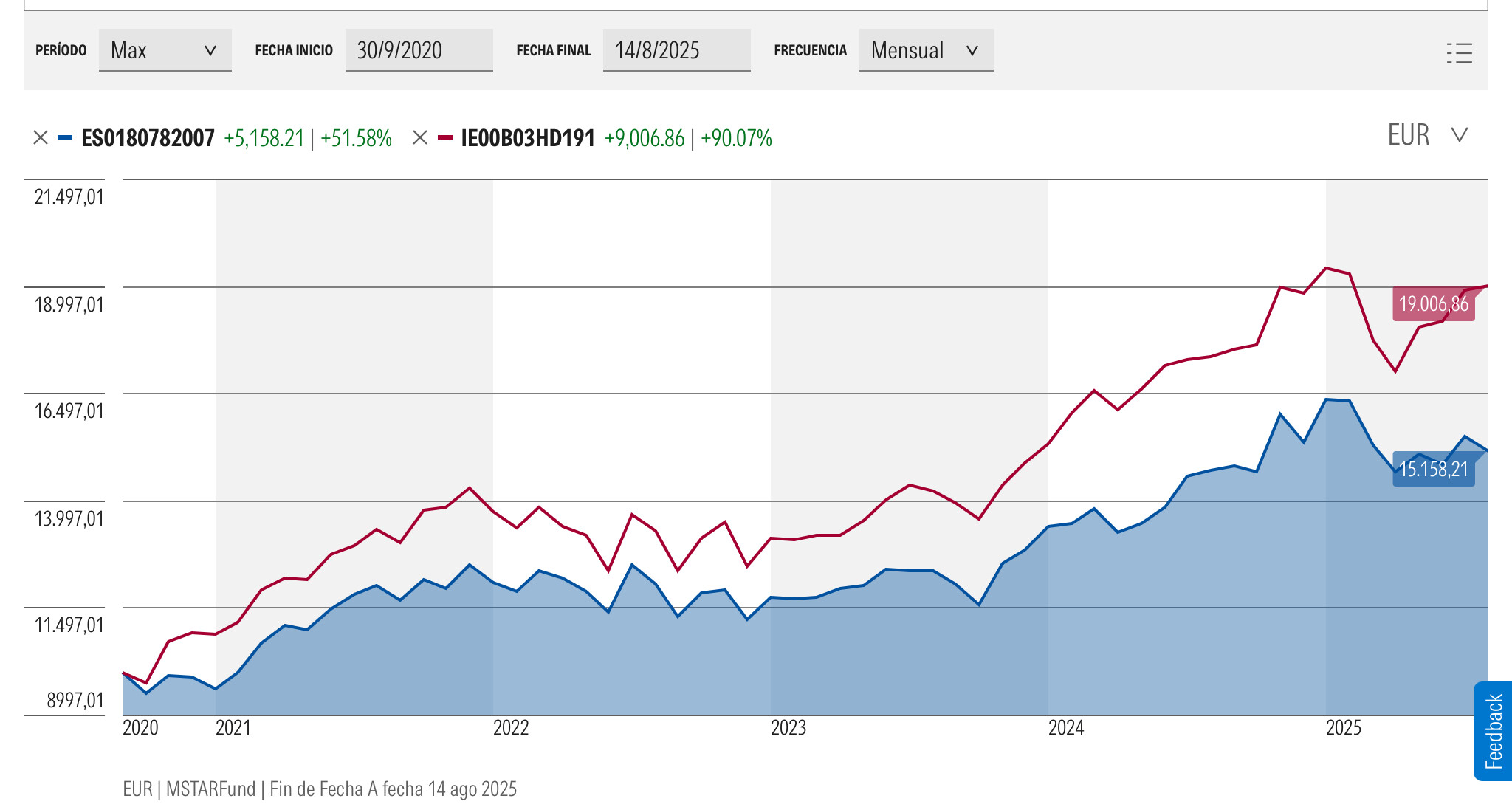1512x807 pixels.
Task: Click the 2024 marker on the time axis
Action: (x=1065, y=728)
